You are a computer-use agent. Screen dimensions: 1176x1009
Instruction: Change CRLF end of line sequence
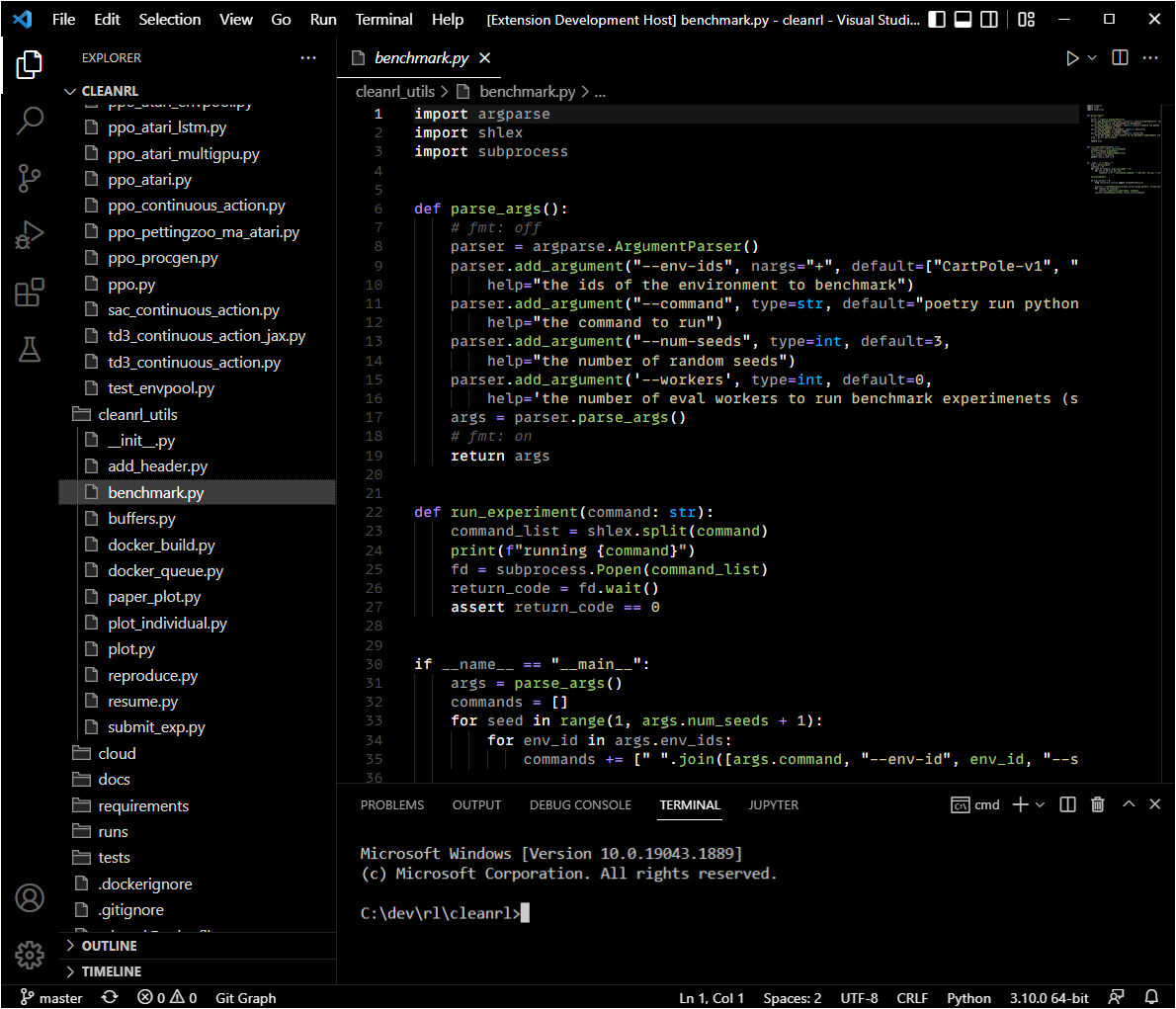[912, 998]
